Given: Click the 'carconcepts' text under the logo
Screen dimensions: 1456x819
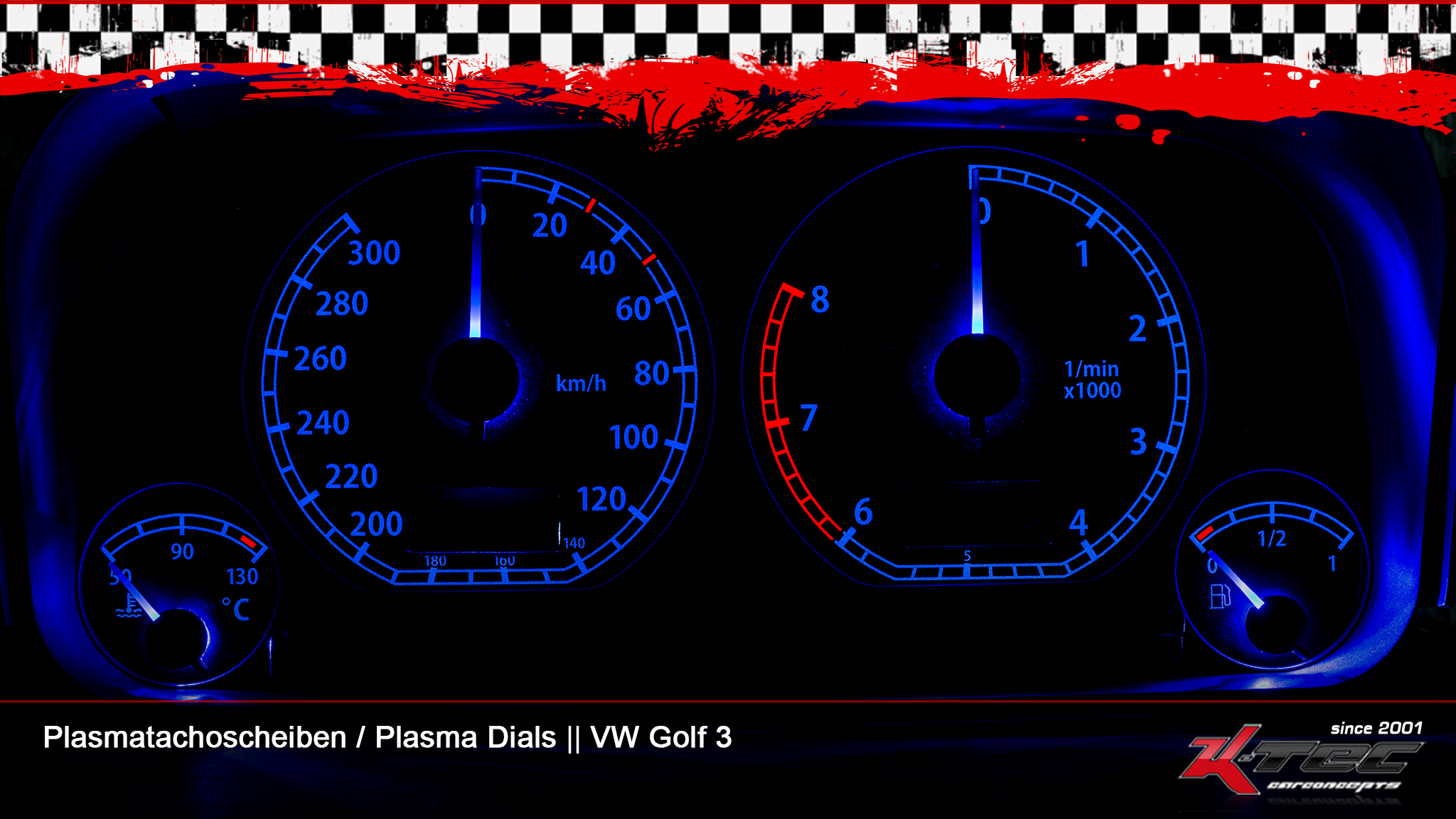Looking at the screenshot, I should [x=1334, y=786].
